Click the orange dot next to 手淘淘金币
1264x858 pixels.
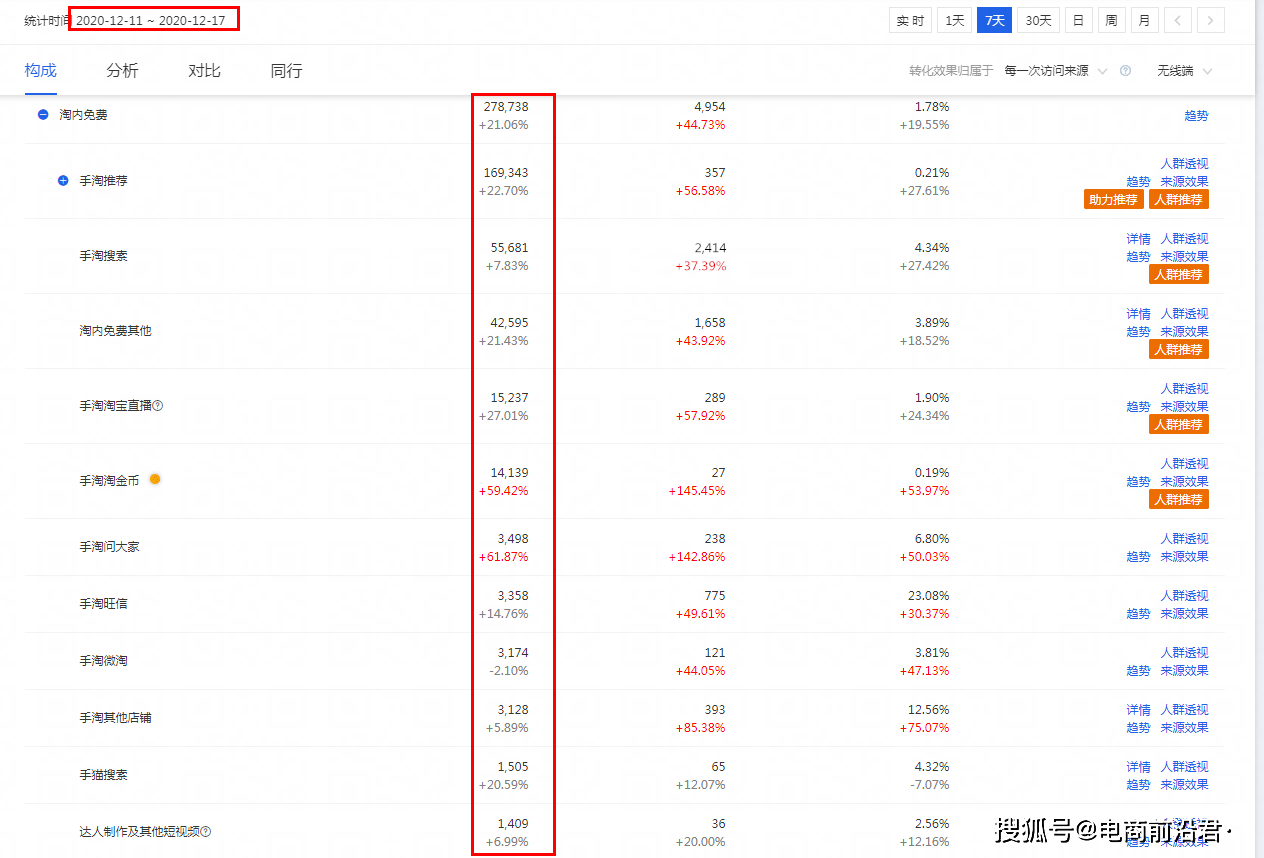(155, 479)
